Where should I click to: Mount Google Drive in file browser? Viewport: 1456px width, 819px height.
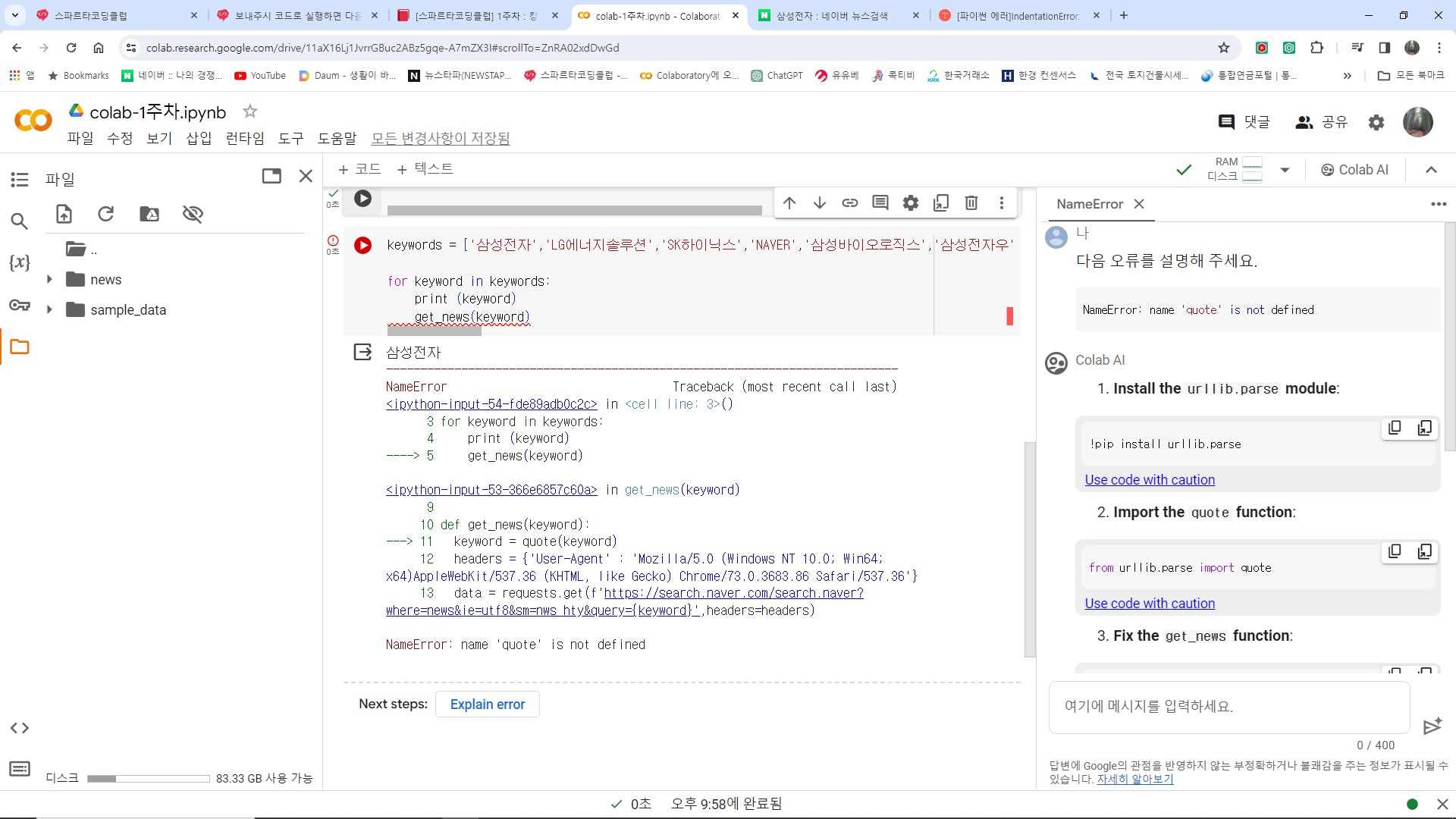click(149, 214)
